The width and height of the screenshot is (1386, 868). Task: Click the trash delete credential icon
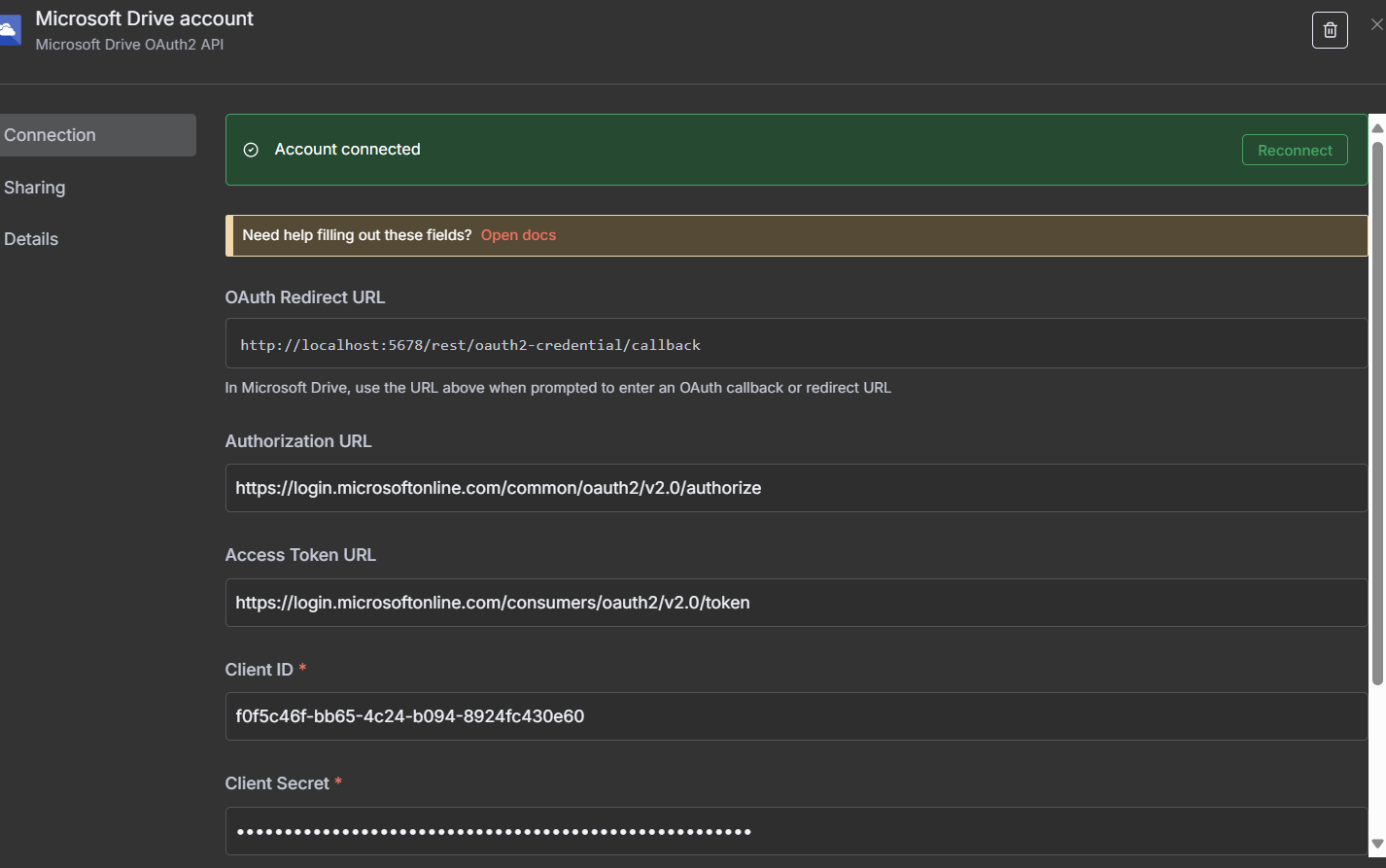[1330, 30]
